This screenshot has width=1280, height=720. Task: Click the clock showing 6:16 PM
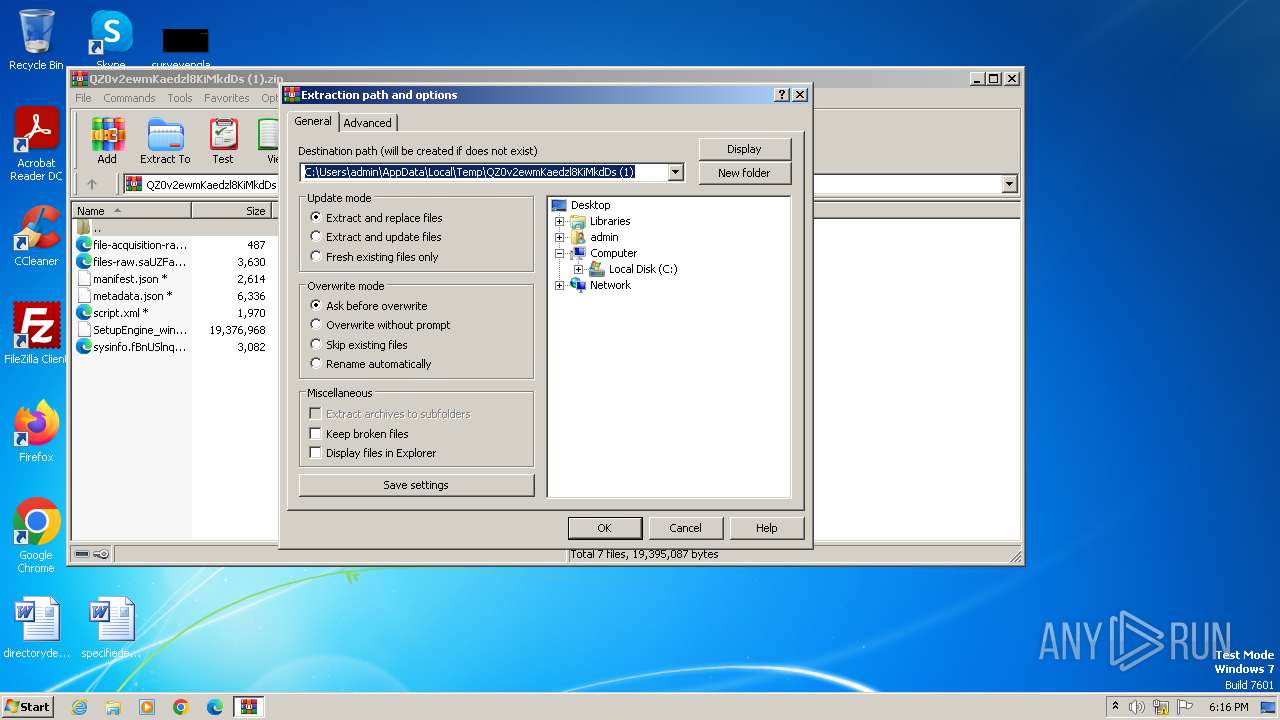[1229, 707]
